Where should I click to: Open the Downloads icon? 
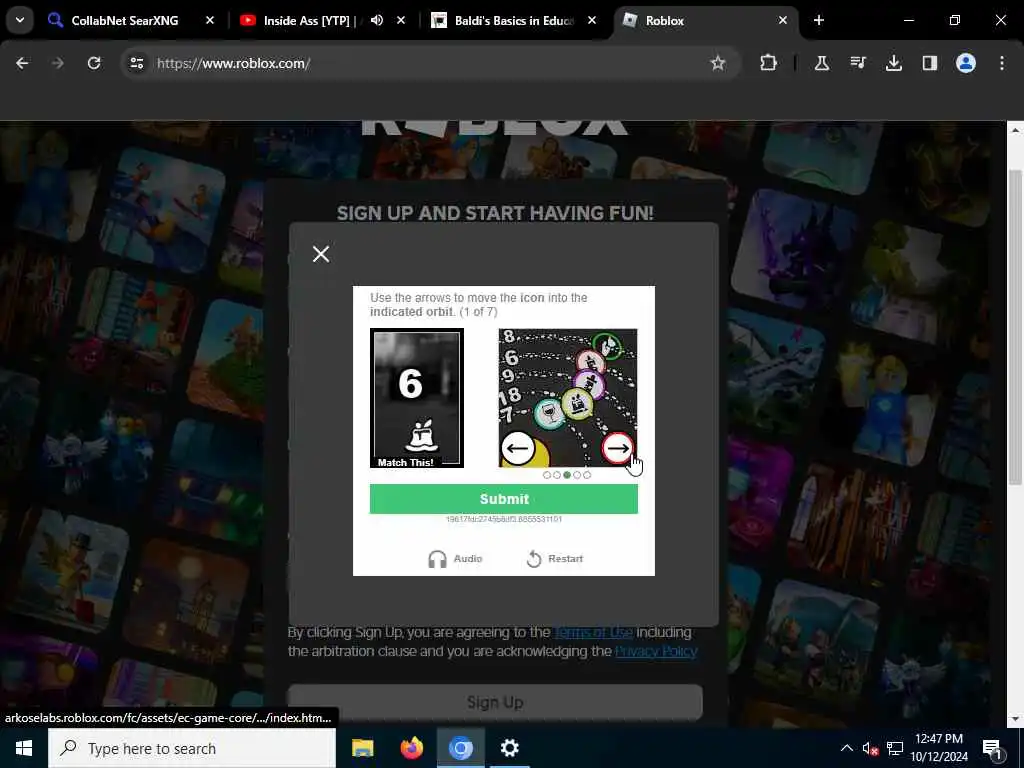[893, 63]
